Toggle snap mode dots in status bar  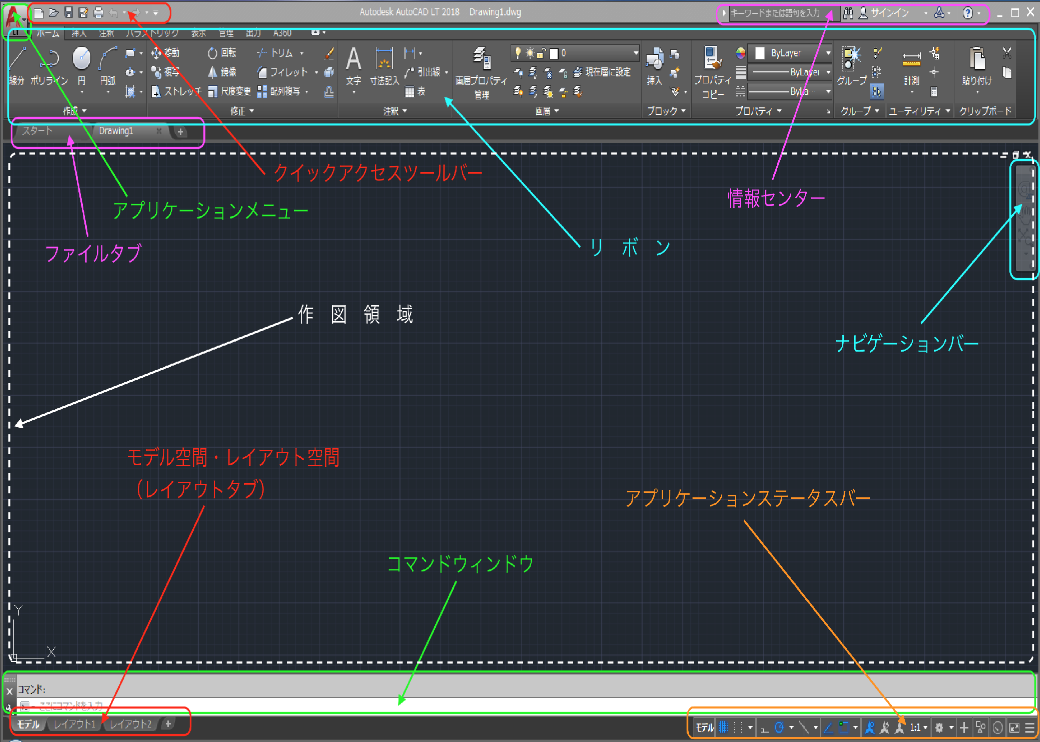pos(738,727)
